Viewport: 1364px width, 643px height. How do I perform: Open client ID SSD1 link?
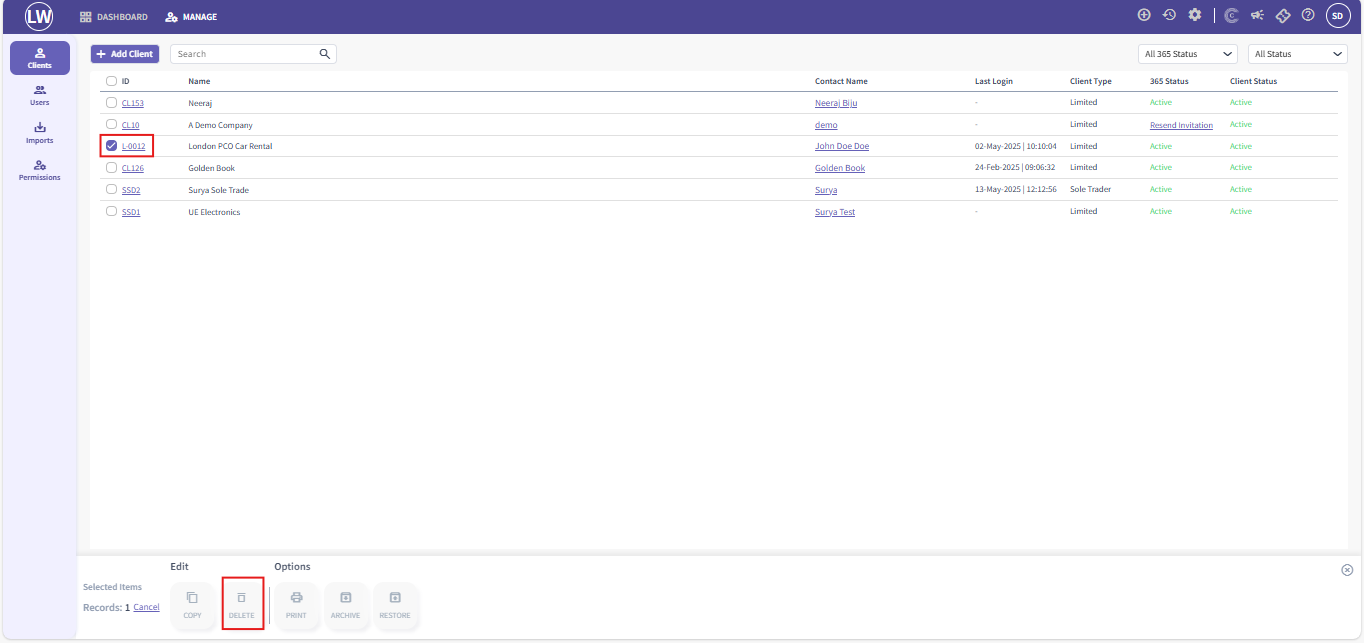(131, 212)
